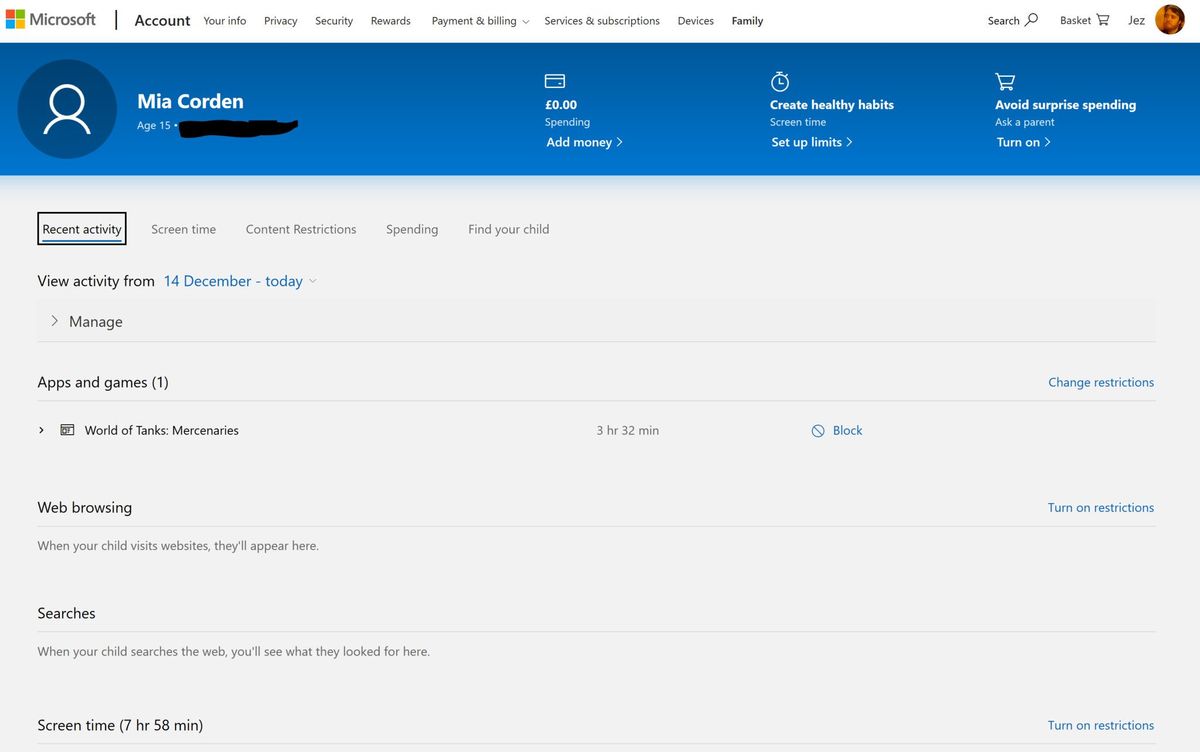Viewport: 1200px width, 752px height.
Task: Switch to the Content Restrictions tab
Action: 301,229
